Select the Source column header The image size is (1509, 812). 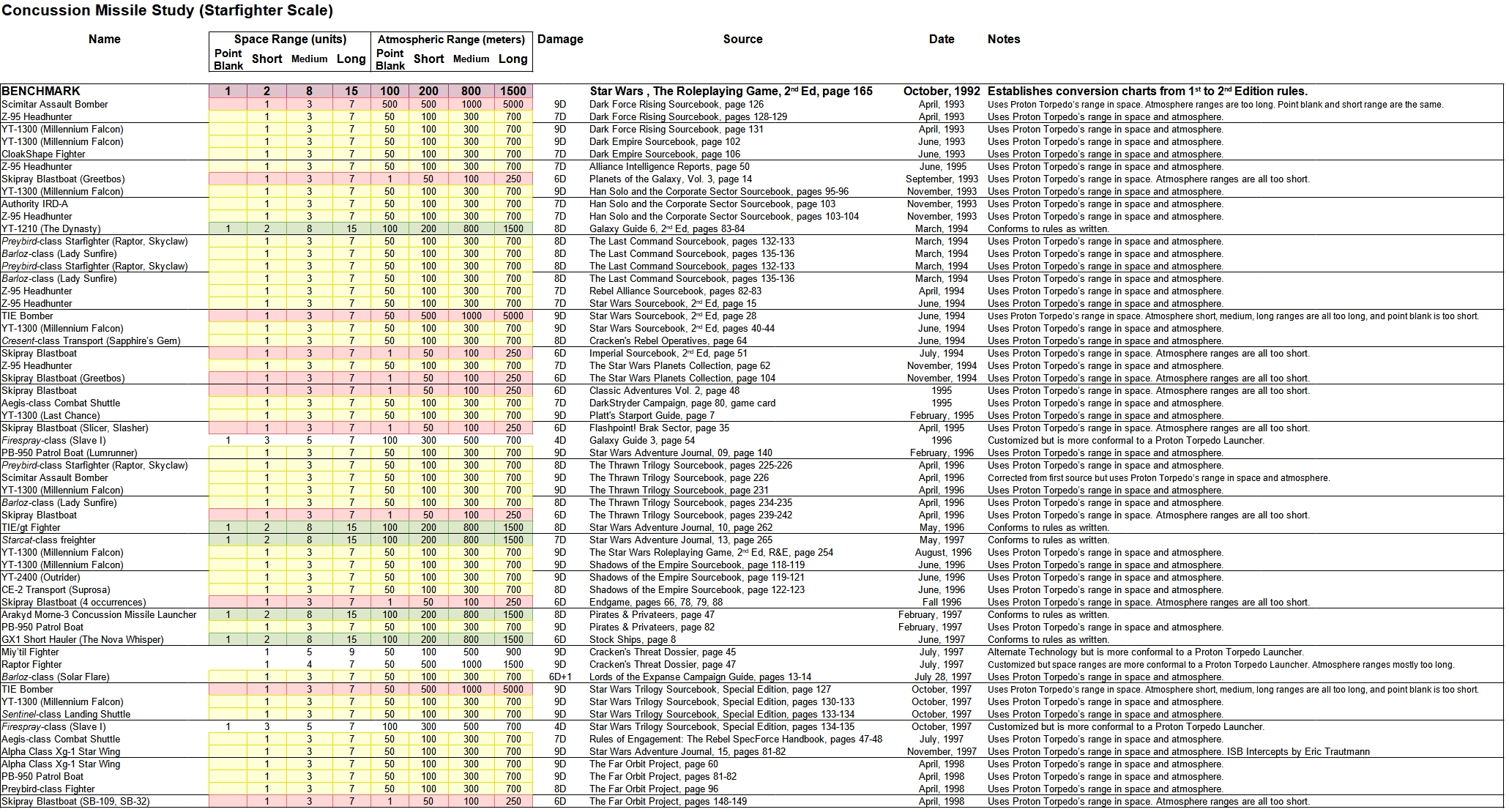pyautogui.click(x=742, y=39)
